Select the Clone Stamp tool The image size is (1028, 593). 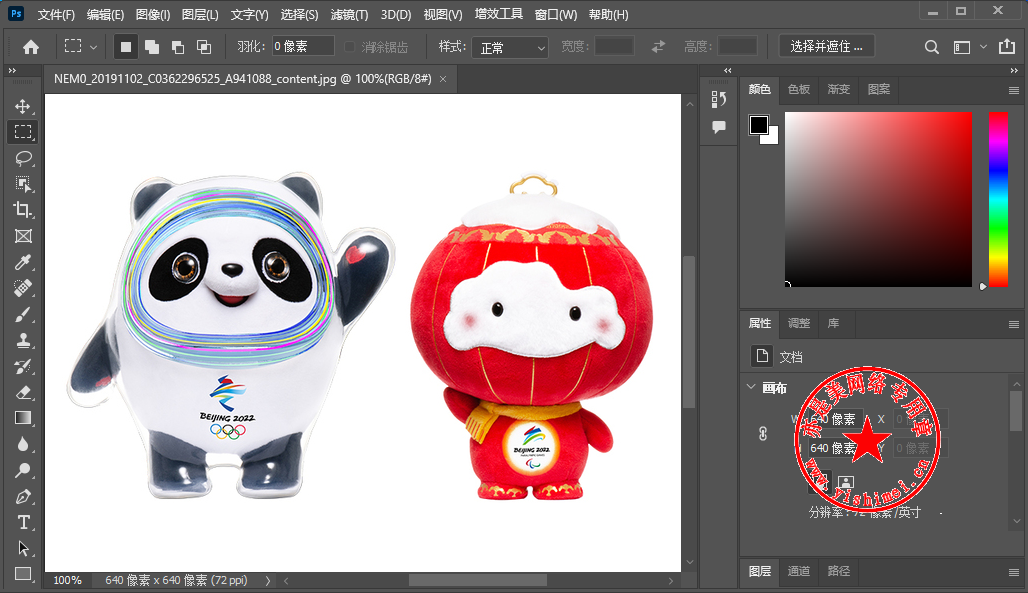[23, 340]
